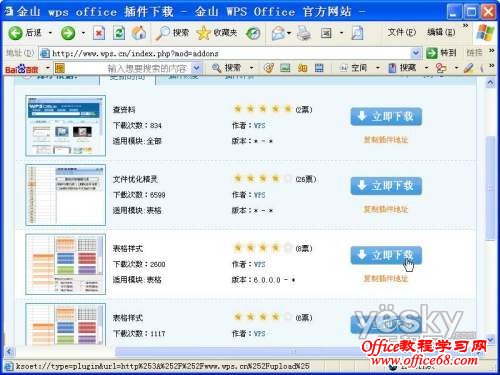Refresh the page with the green arrows icon

click(x=119, y=33)
